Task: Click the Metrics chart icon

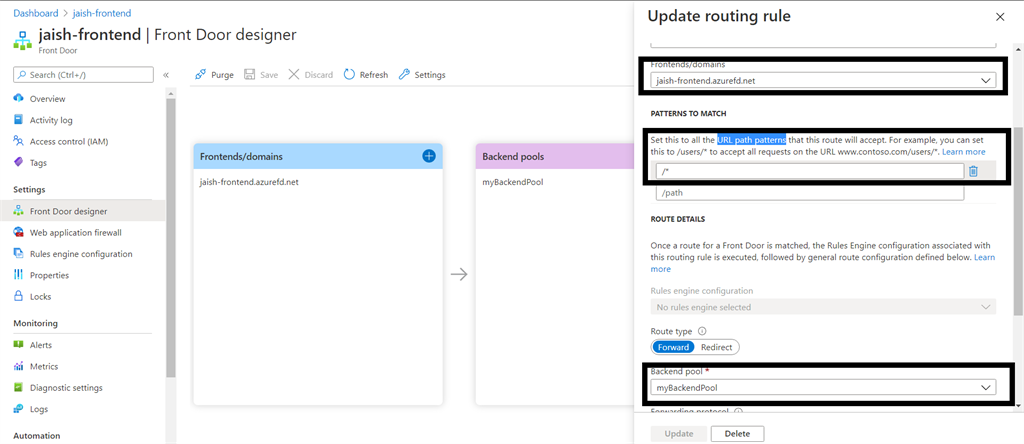Action: point(18,366)
